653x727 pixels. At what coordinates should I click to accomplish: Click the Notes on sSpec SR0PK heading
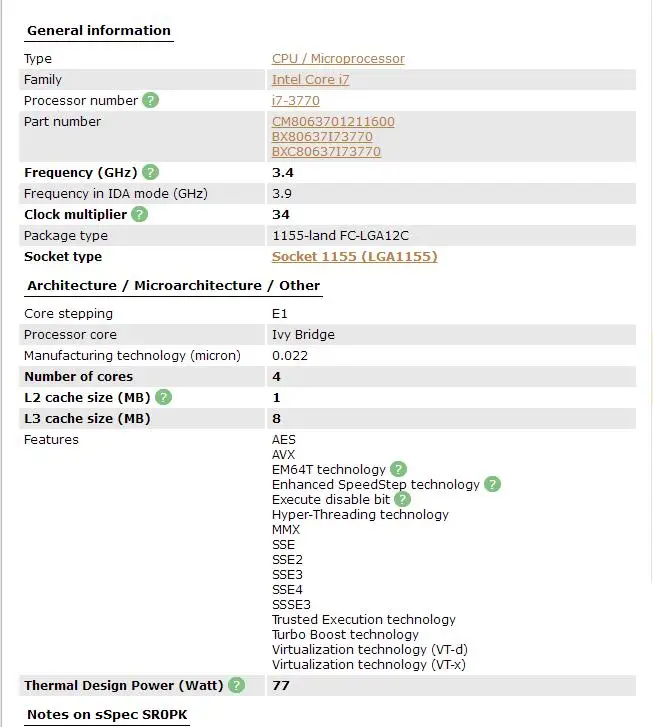(x=107, y=714)
